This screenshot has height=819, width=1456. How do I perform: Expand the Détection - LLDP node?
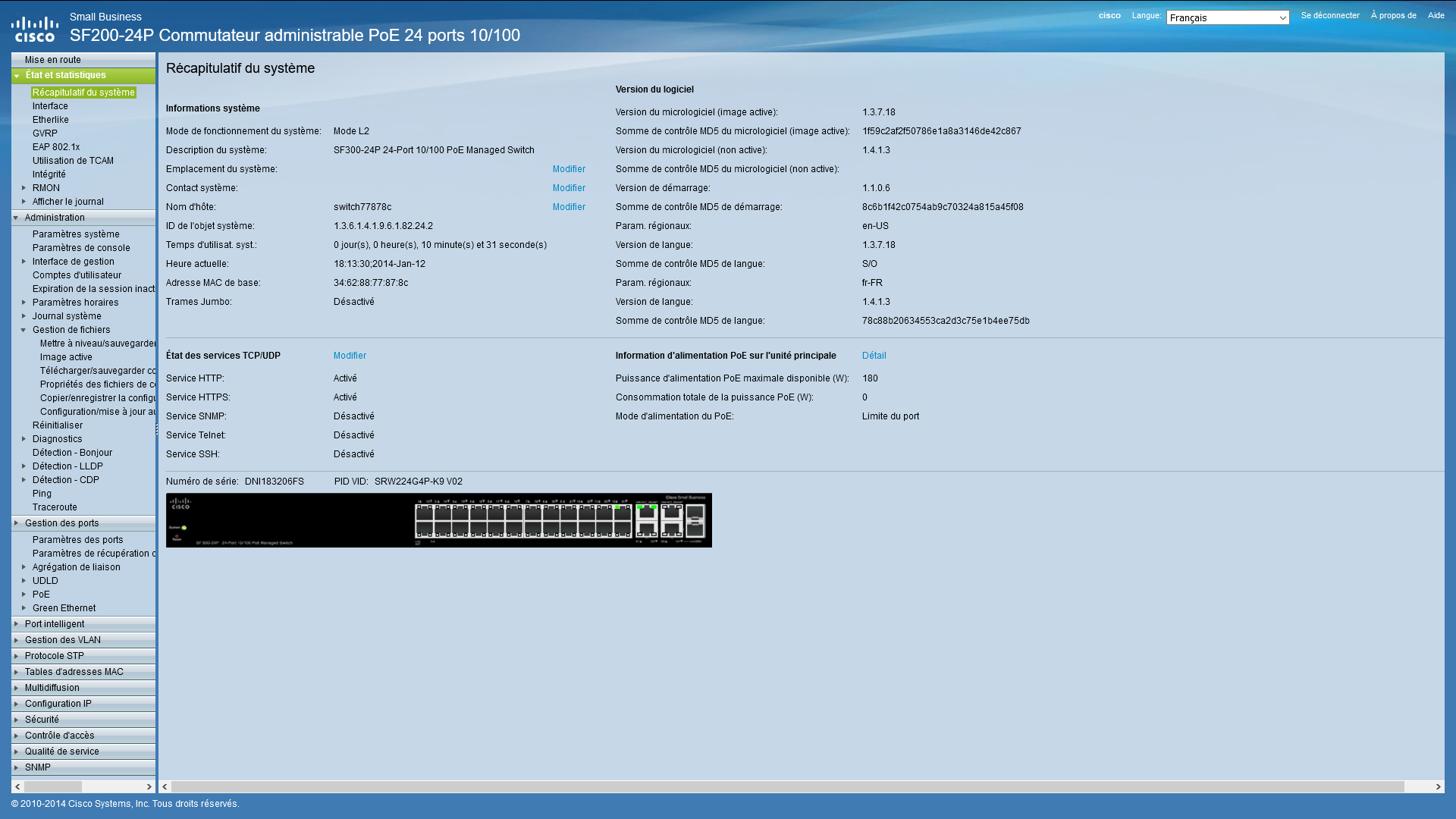pos(24,466)
